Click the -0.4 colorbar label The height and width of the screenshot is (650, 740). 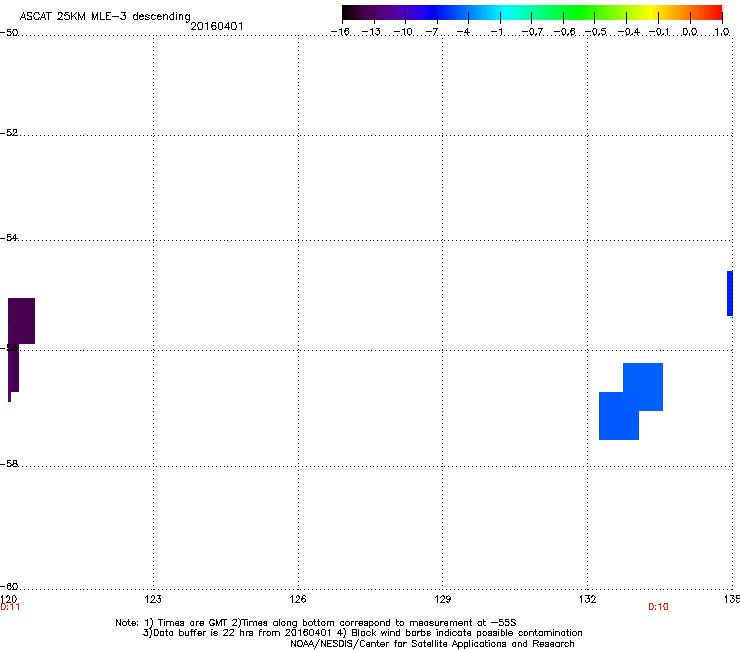click(629, 32)
